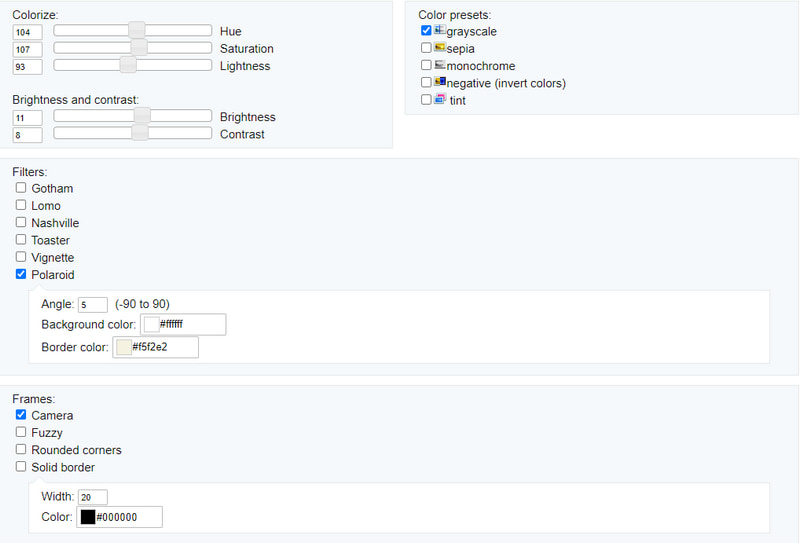Uncheck the grayscale color preset checkbox

427,31
